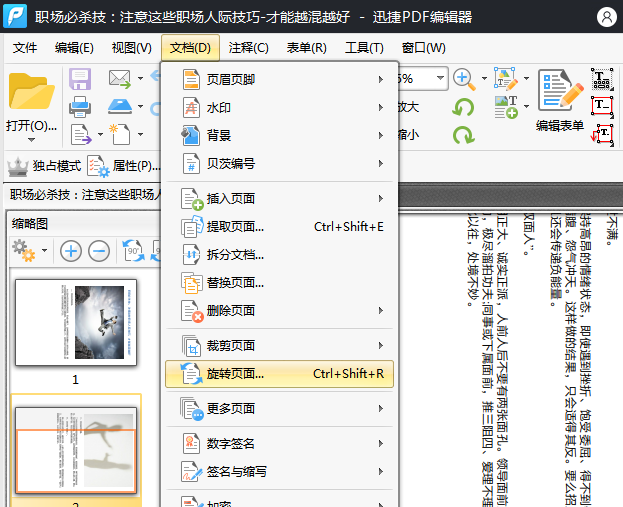The image size is (623, 507).
Task: Shrink thumbnails with minus icon
Action: pos(99,251)
